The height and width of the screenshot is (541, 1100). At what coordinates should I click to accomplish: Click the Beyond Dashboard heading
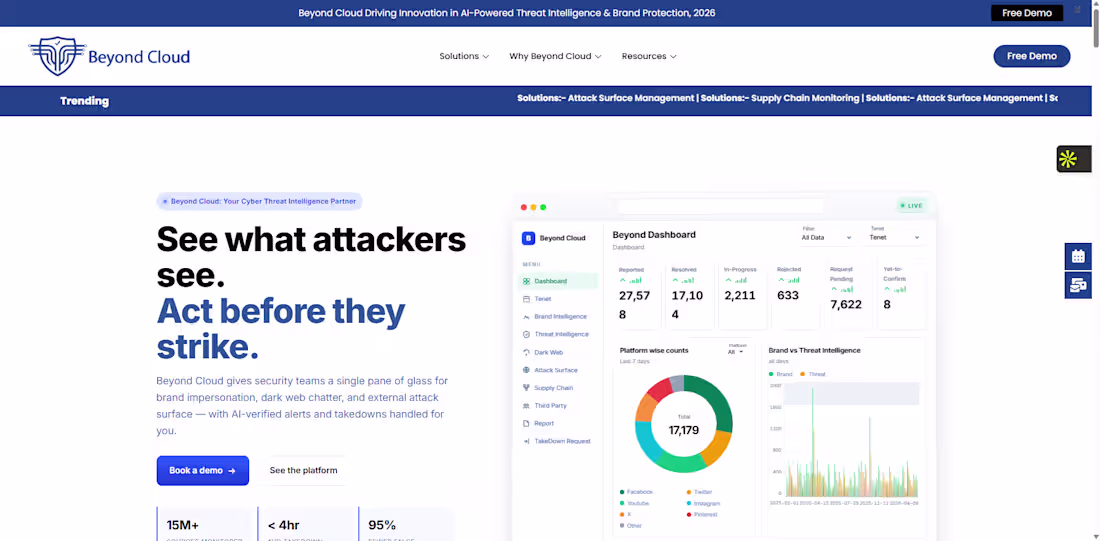pos(654,235)
